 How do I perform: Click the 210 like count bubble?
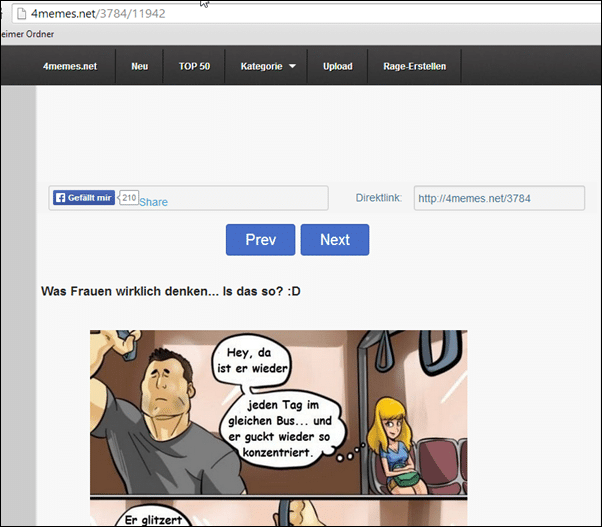coord(129,198)
